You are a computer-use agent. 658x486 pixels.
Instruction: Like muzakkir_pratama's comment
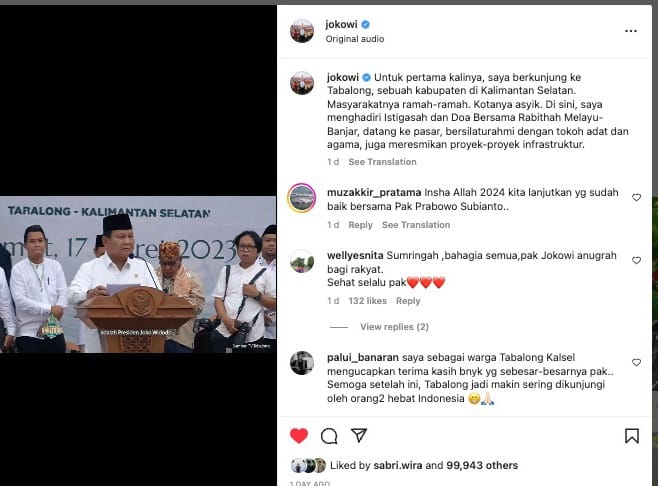637,197
